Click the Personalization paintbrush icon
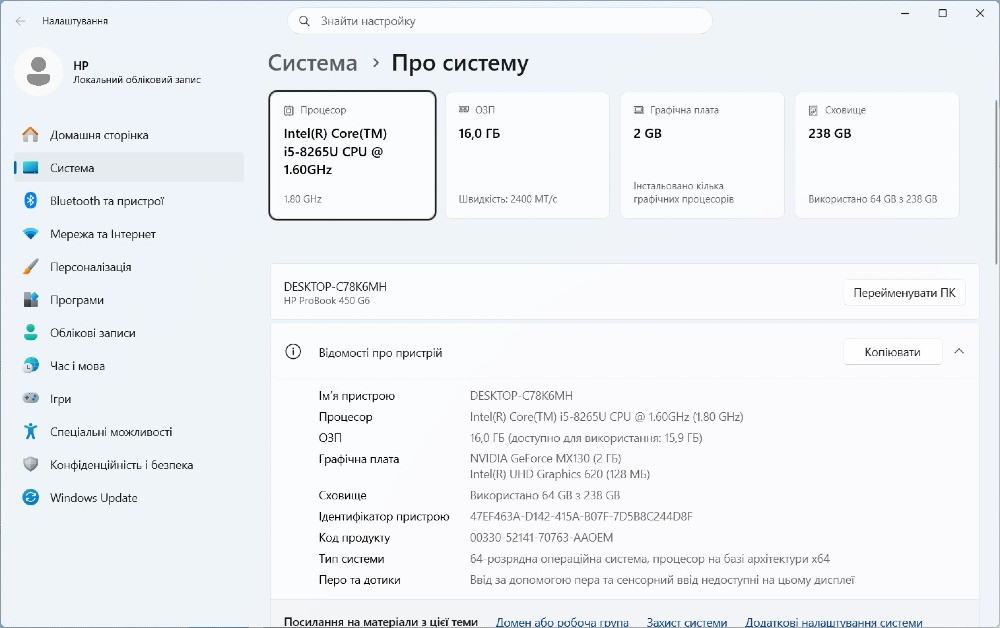The image size is (1000, 628). click(x=30, y=267)
